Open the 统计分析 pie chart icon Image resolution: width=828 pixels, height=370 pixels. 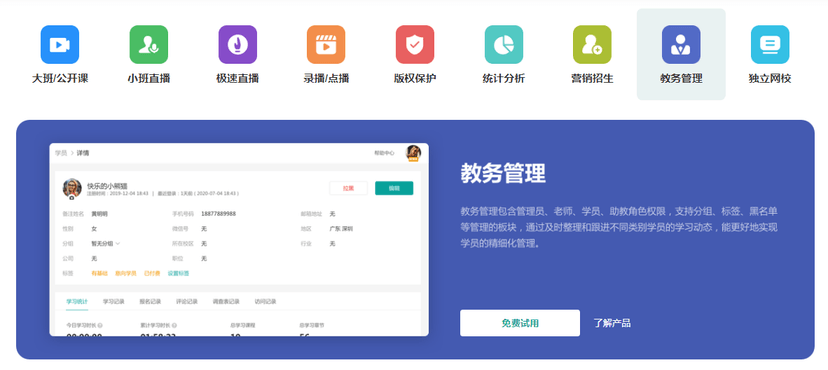504,44
